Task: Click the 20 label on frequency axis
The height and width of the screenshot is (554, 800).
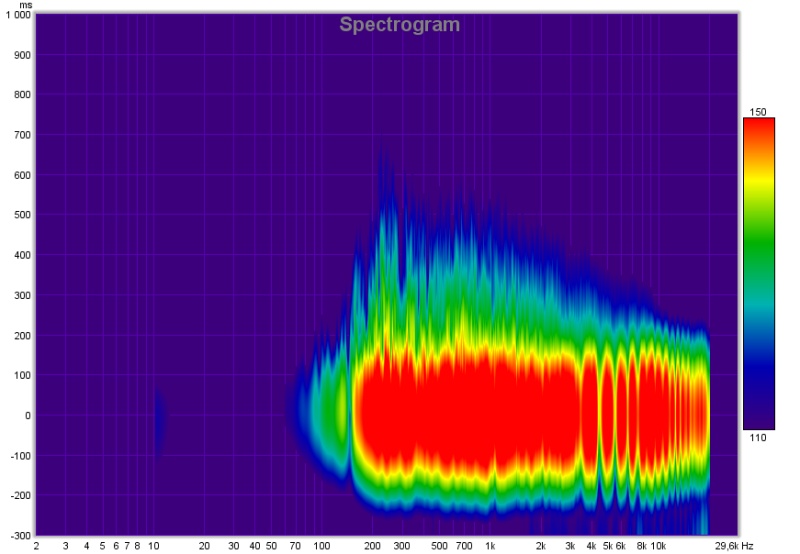Action: tap(204, 546)
